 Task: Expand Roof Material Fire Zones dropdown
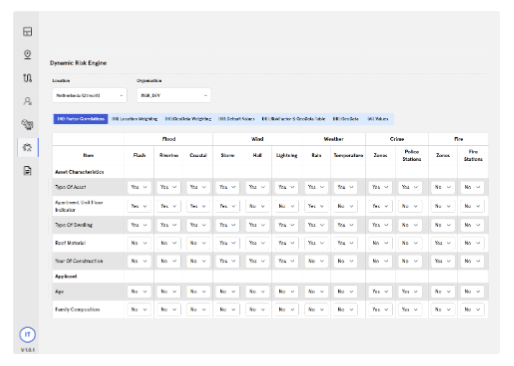(x=443, y=243)
